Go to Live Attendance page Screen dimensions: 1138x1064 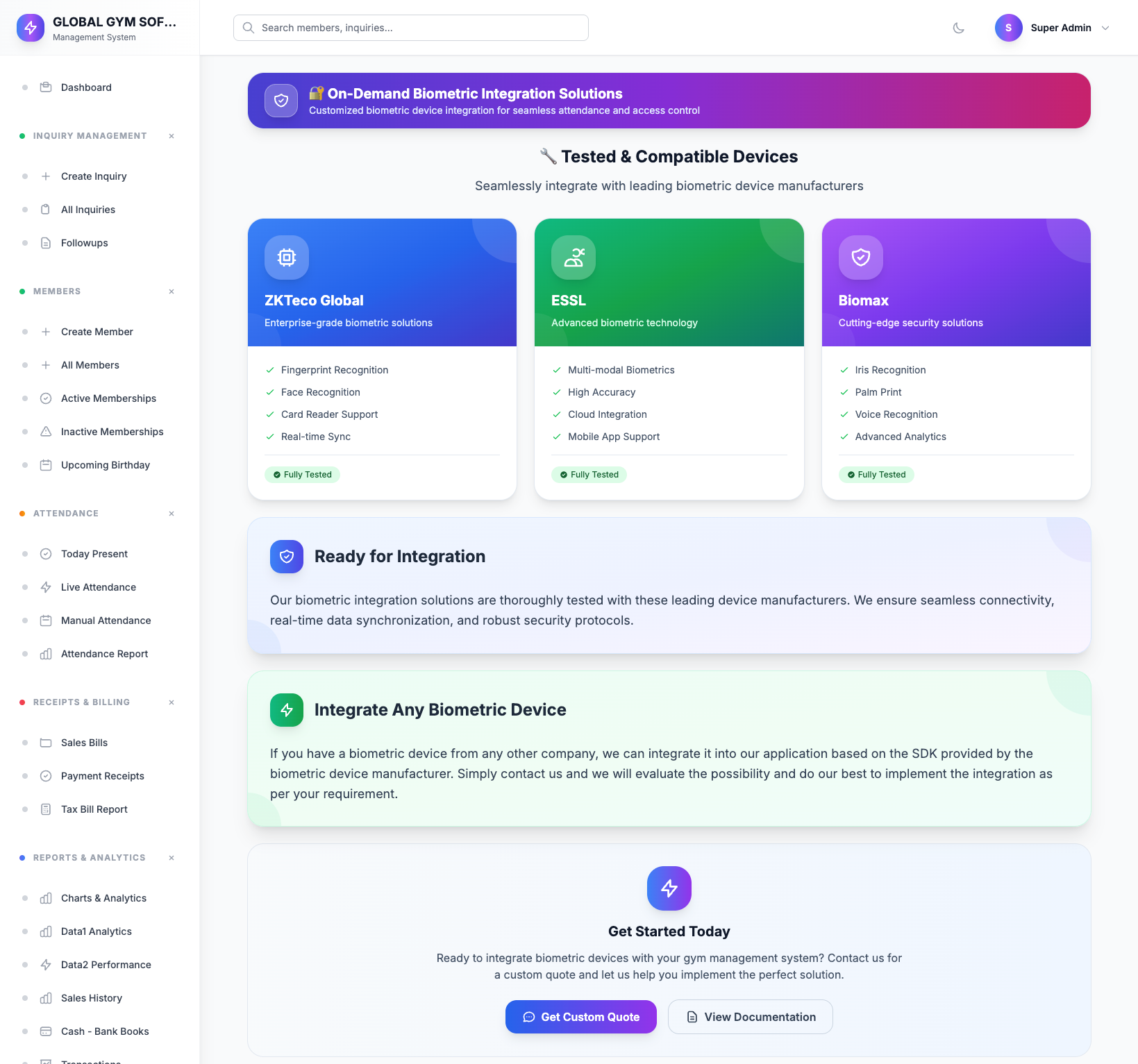coord(98,587)
